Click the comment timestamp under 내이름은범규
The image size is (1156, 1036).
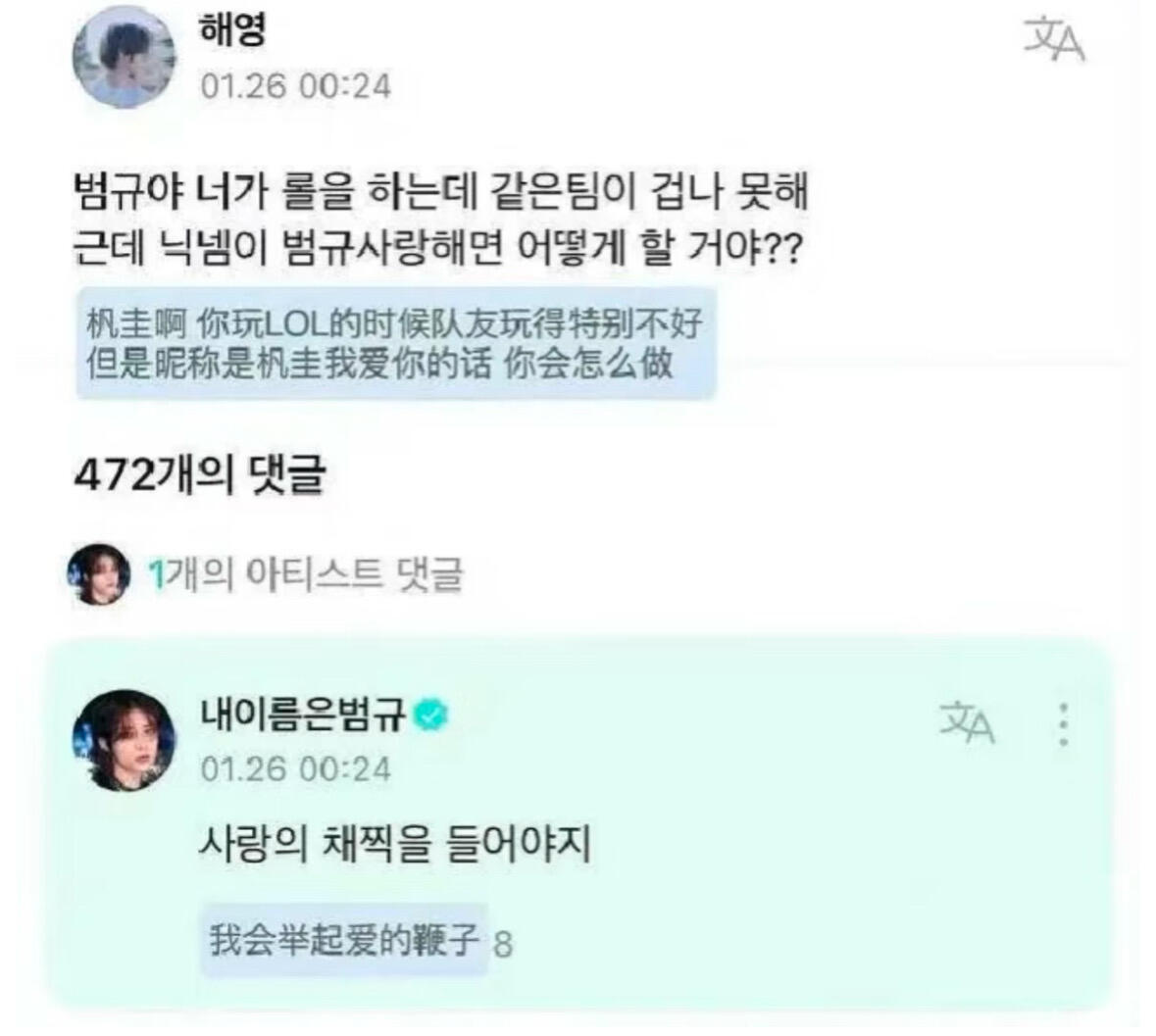pos(296,769)
